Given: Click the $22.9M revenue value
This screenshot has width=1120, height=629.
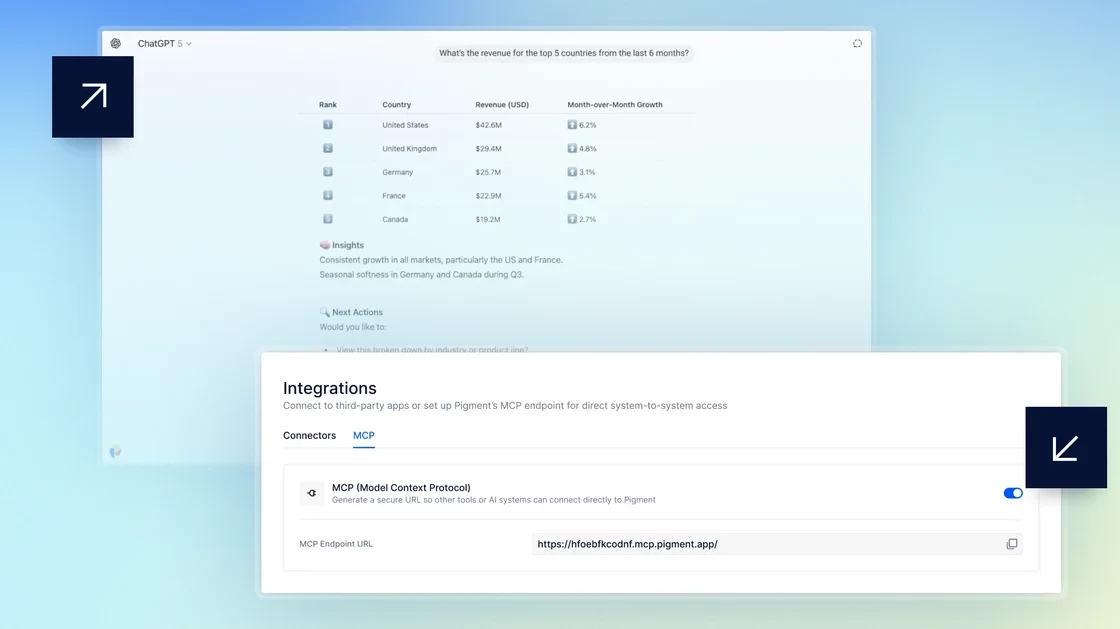Looking at the screenshot, I should (489, 196).
